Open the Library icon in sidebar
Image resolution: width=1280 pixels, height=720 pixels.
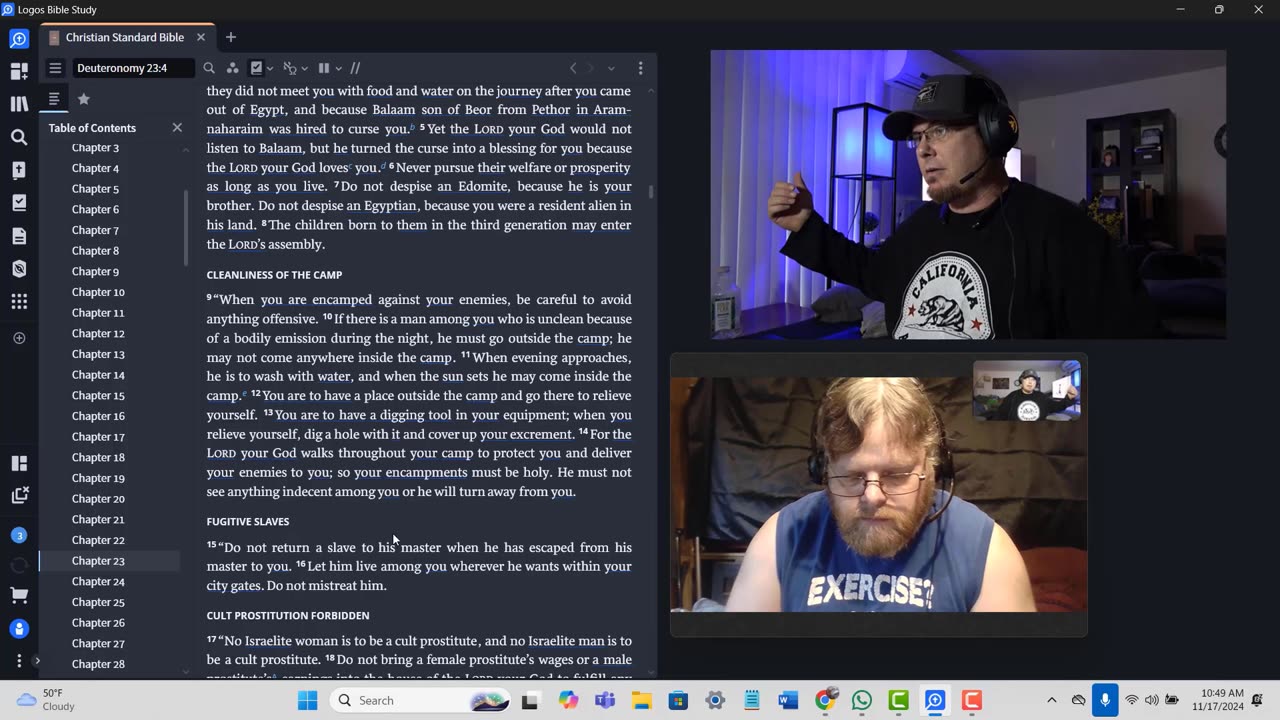(x=19, y=104)
